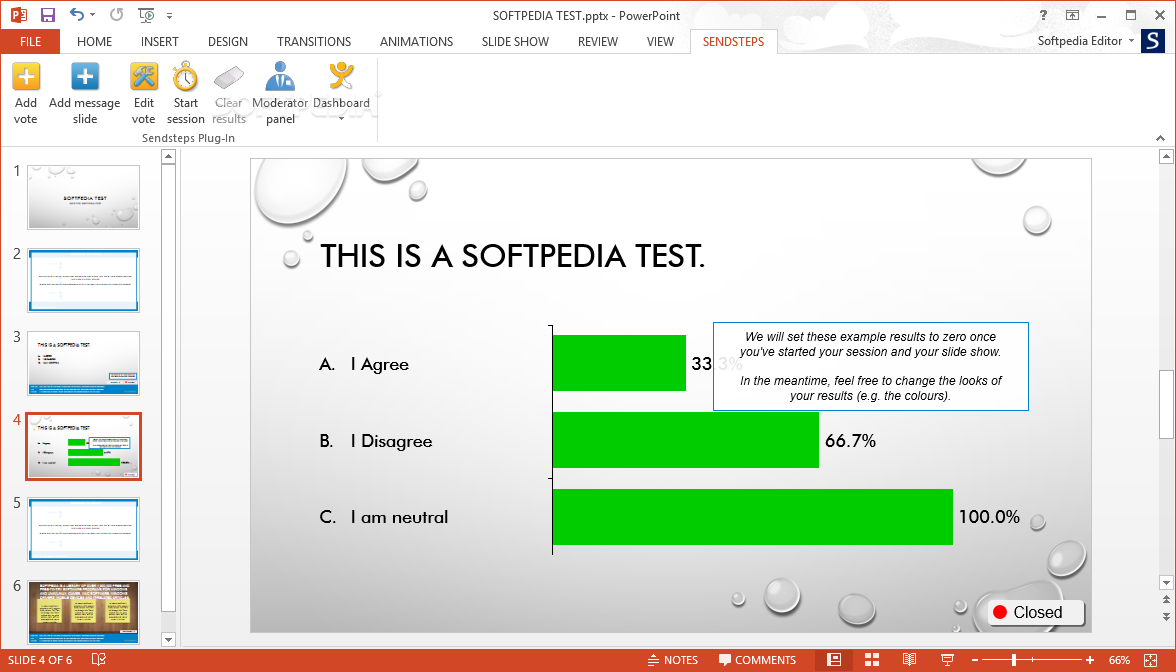Open the ANIMATIONS tab
1176x672 pixels.
[416, 41]
